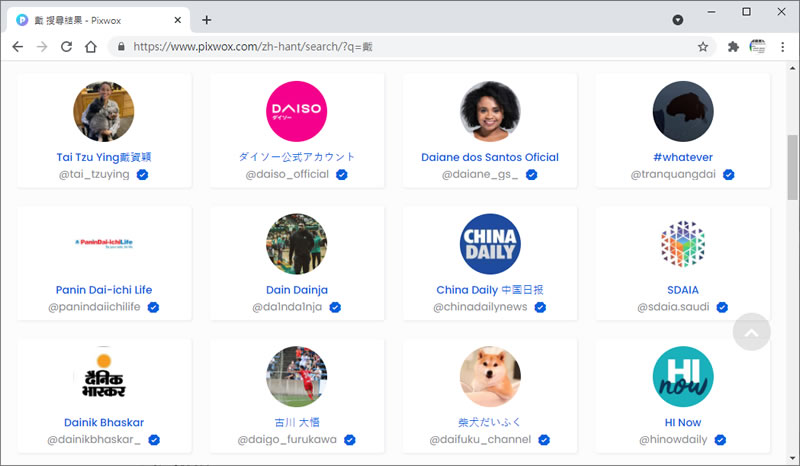
Task: Open Dainik Bhaskar logo avatar
Action: (x=104, y=377)
